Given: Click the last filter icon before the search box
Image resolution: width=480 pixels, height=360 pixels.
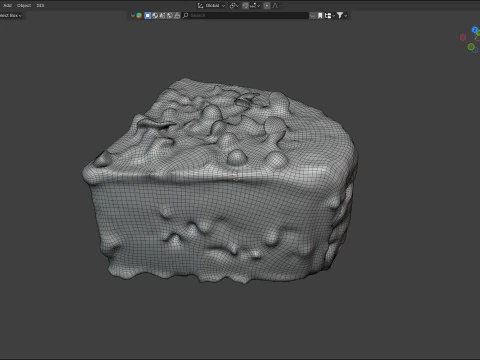Looking at the screenshot, I should [x=177, y=15].
